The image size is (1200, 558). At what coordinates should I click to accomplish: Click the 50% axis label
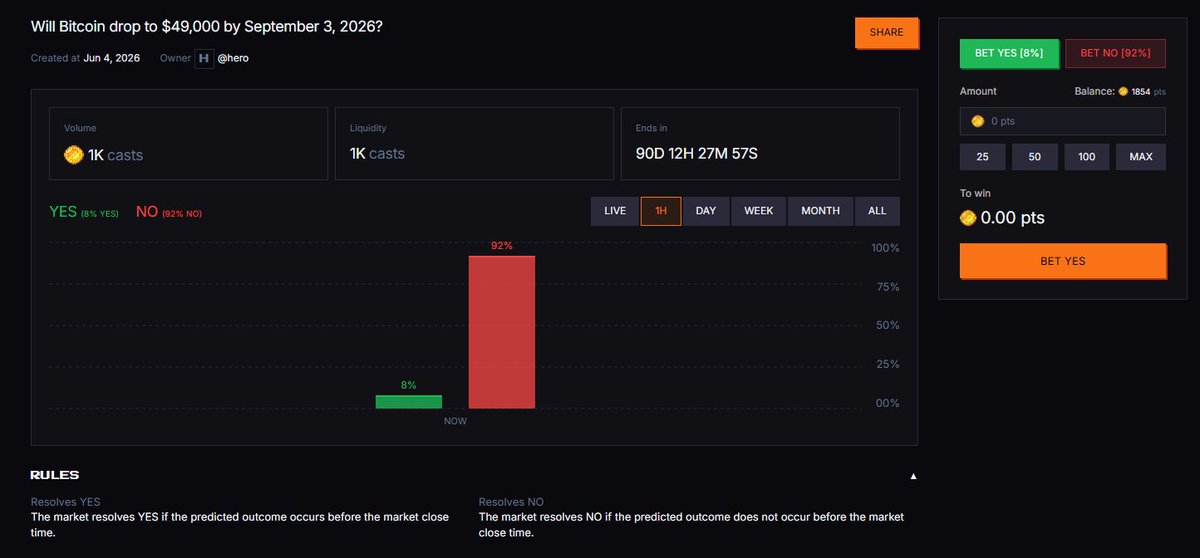(888, 326)
